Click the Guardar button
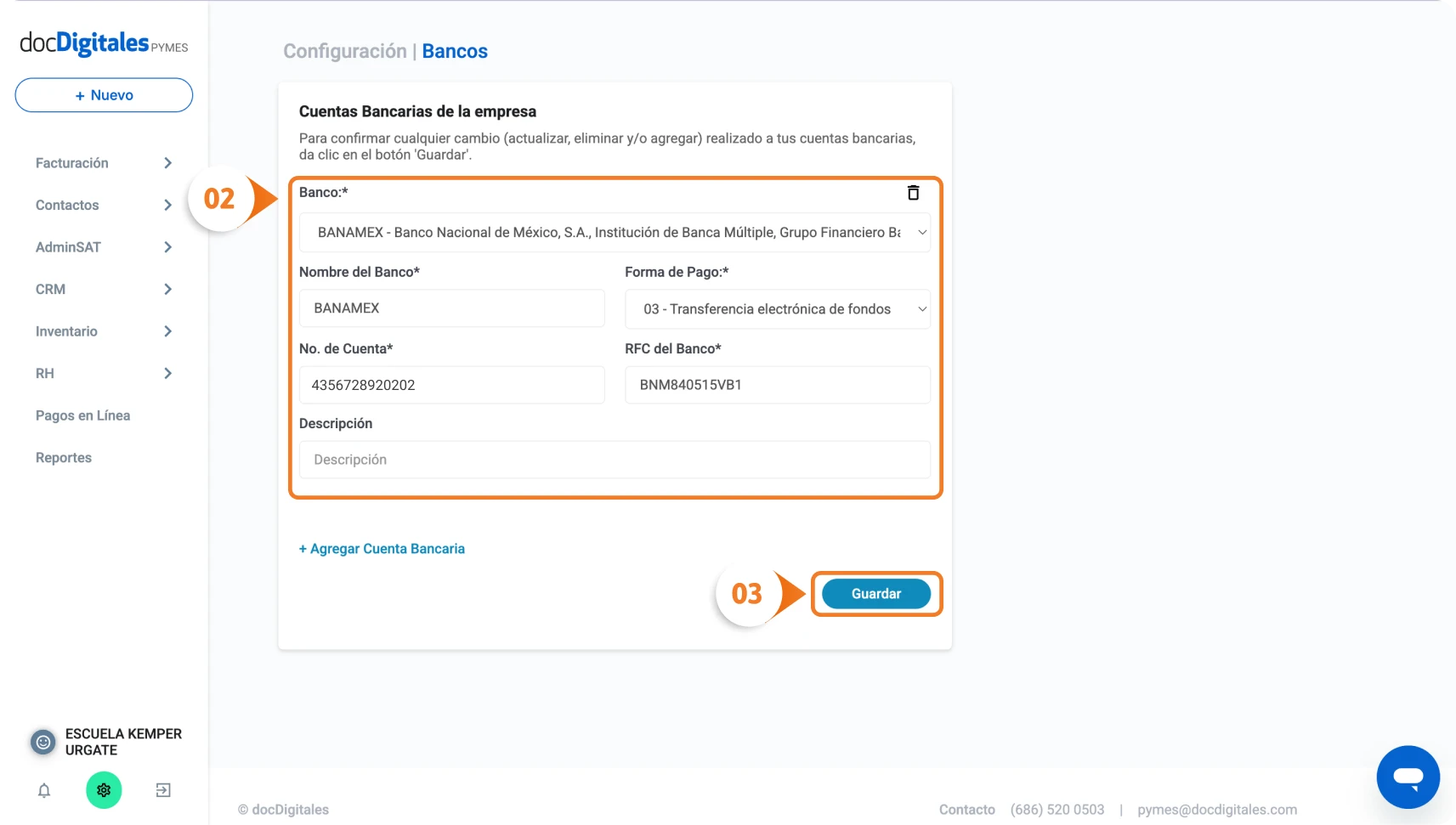 (x=876, y=594)
